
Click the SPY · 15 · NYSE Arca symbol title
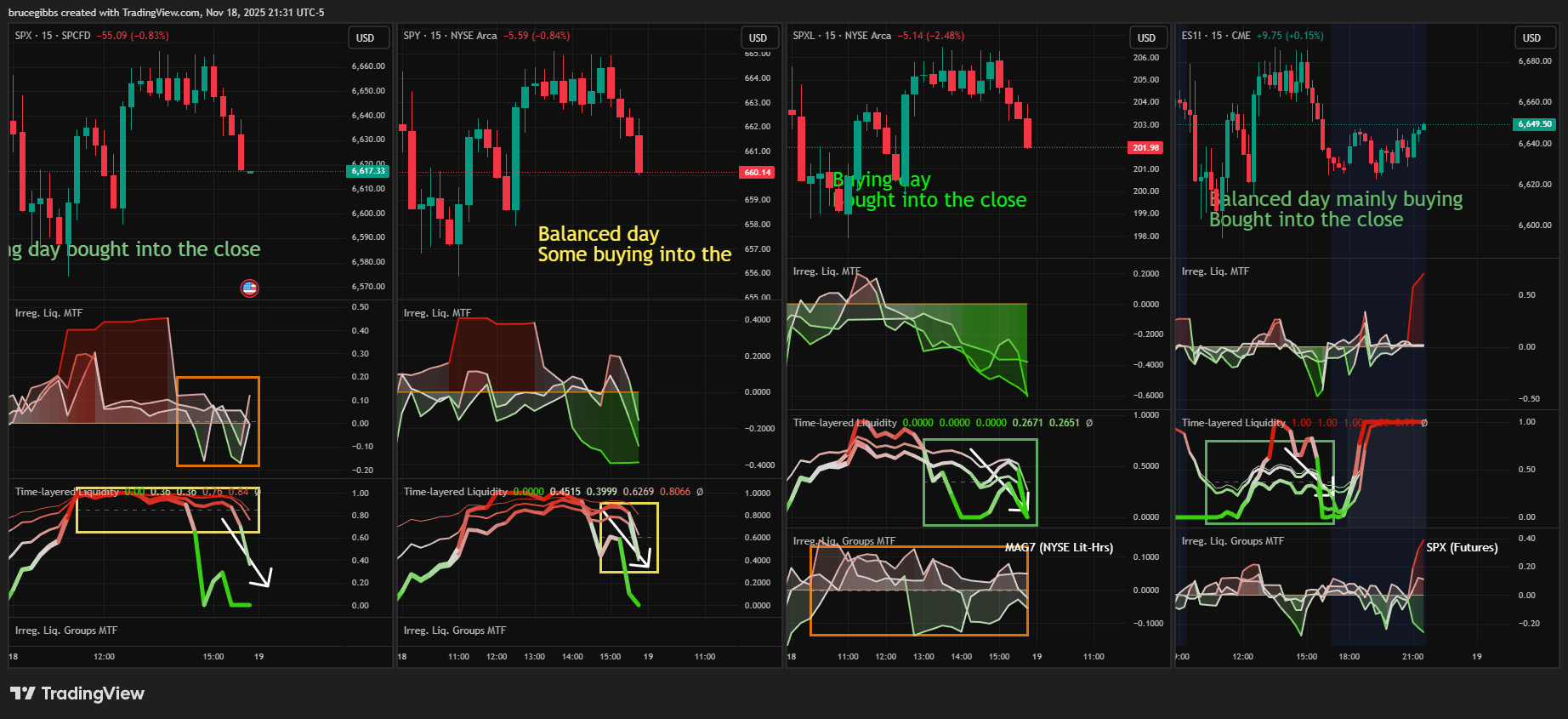tap(450, 36)
